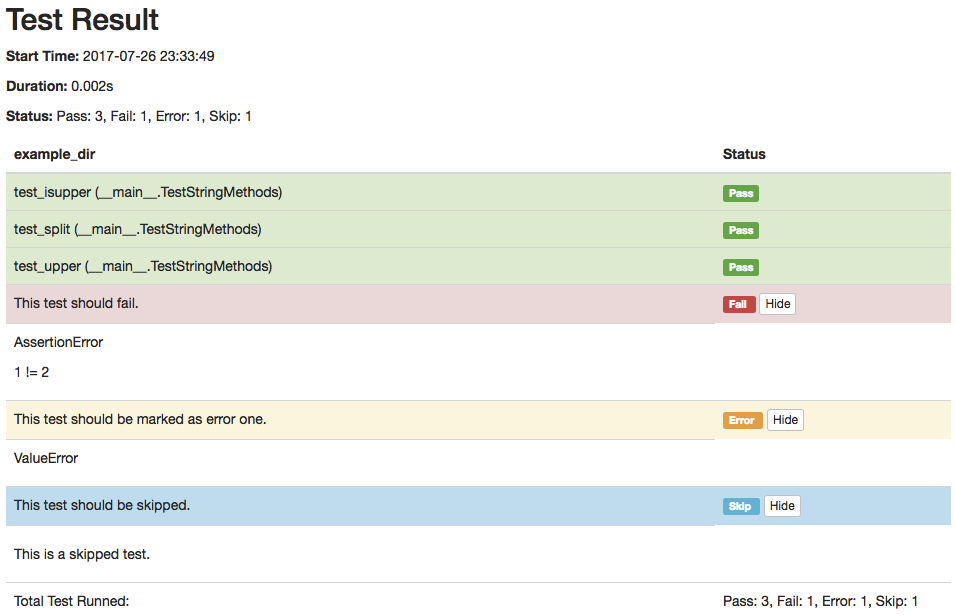This screenshot has height=615, width=955.
Task: Select the test_isupper (__main__.TestStringMethods) row
Action: tap(478, 192)
